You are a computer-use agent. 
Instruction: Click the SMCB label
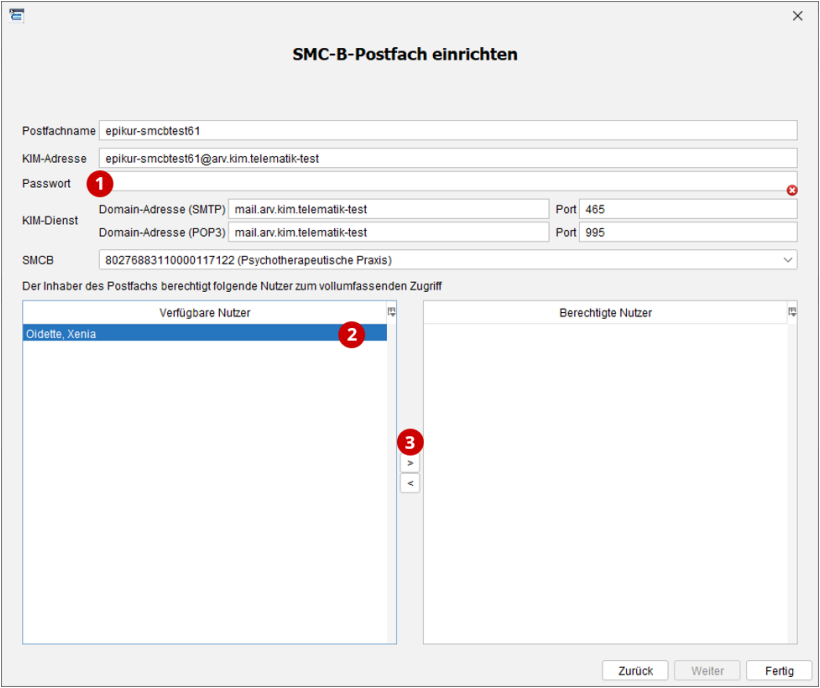38,260
